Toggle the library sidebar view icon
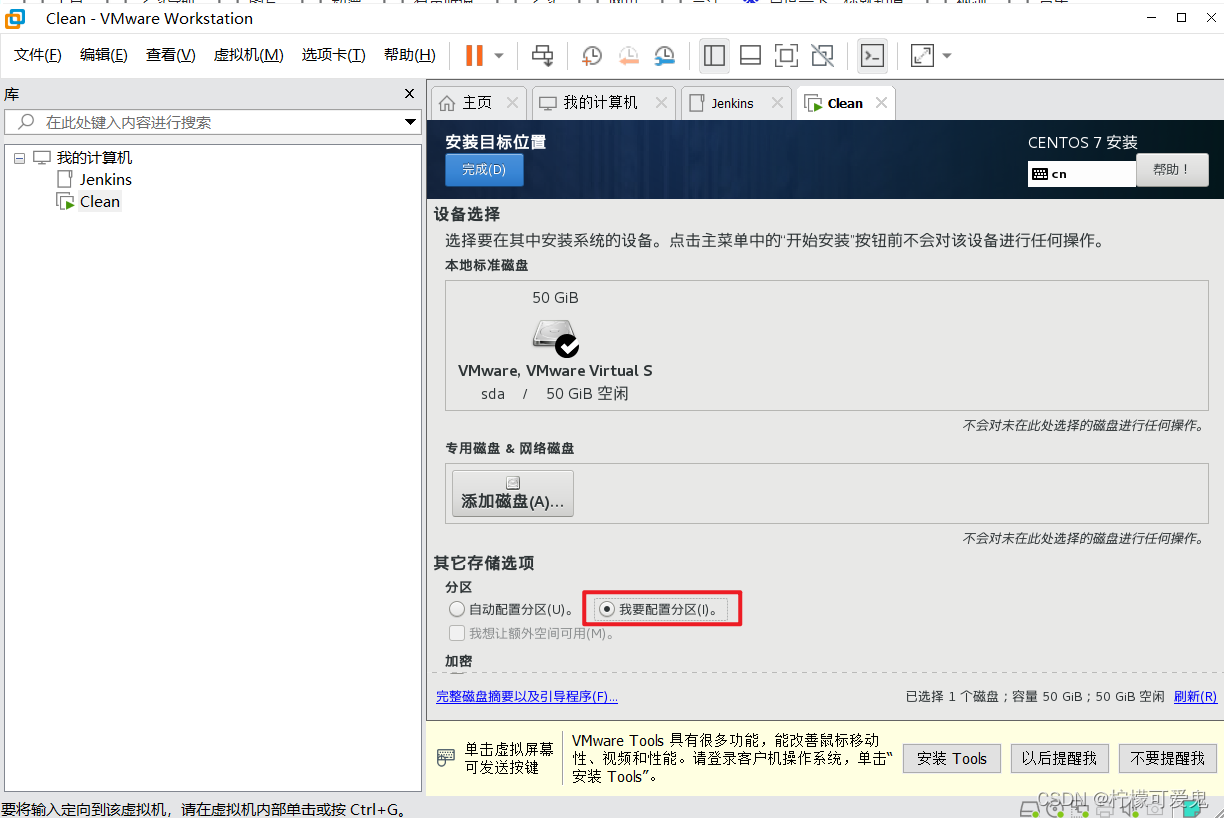The image size is (1224, 818). coord(714,56)
